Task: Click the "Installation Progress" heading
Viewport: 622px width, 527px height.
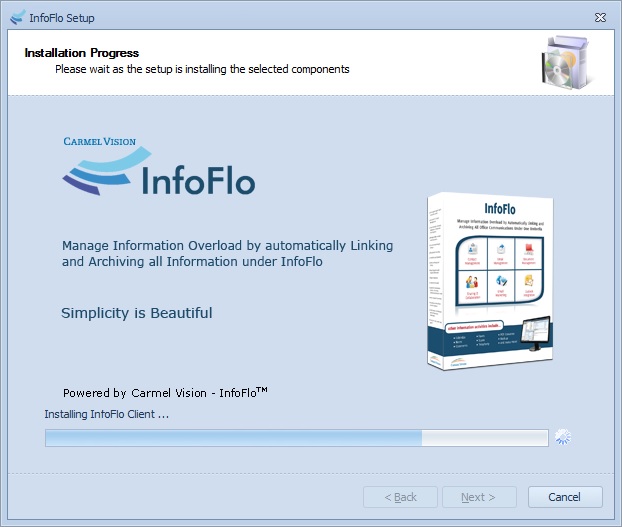Action: click(82, 53)
